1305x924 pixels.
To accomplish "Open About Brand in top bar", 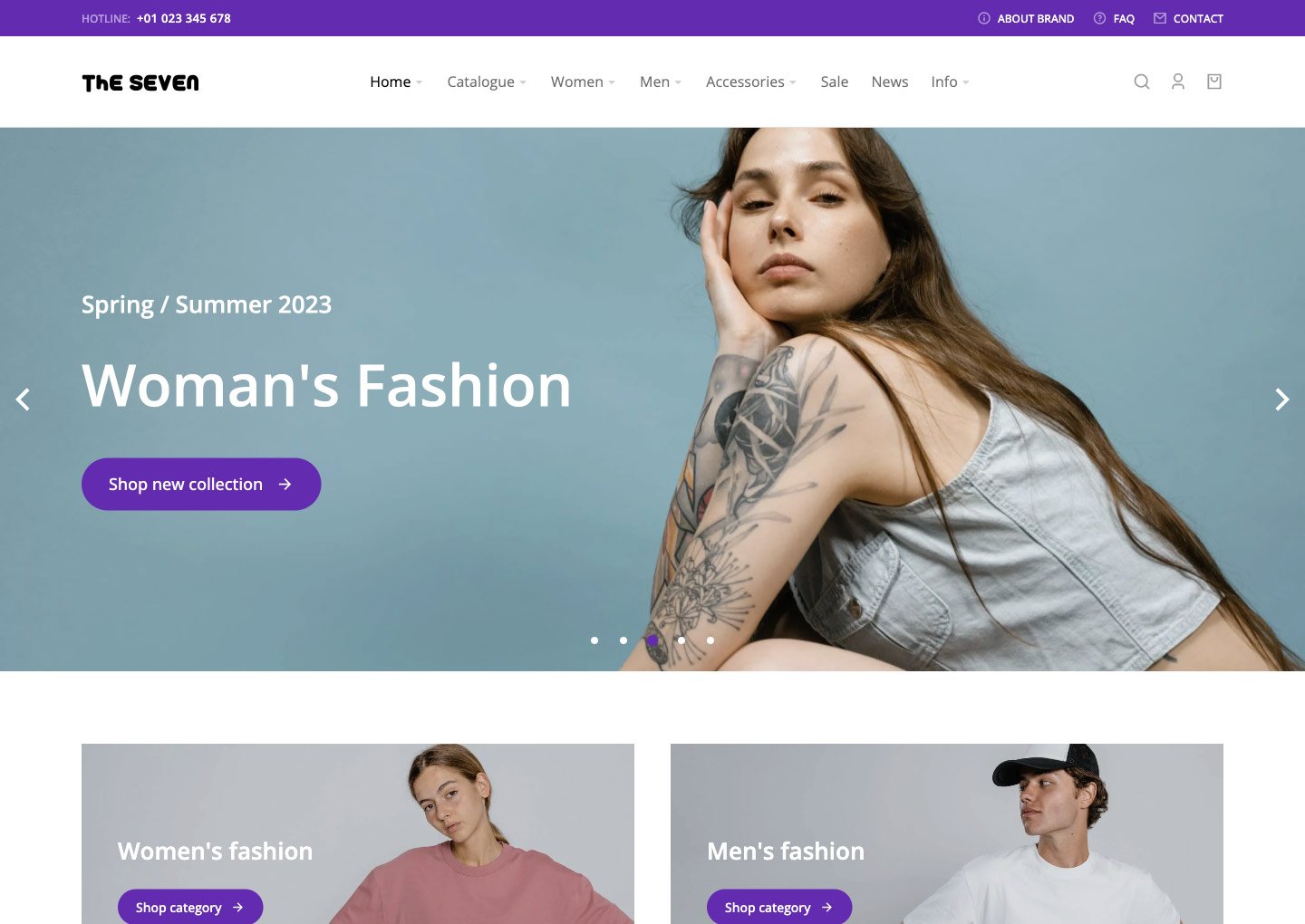I will (x=1026, y=18).
